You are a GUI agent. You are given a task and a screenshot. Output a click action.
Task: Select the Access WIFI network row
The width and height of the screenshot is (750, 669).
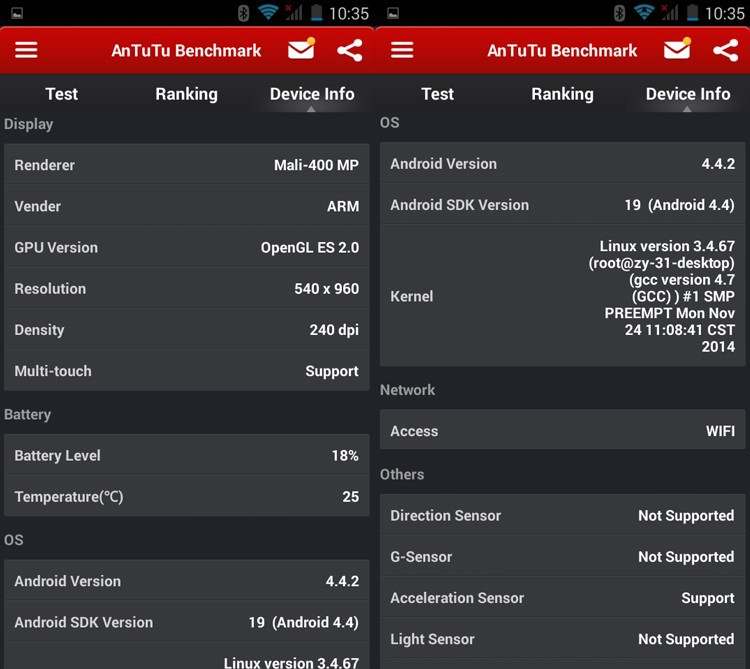coord(562,431)
